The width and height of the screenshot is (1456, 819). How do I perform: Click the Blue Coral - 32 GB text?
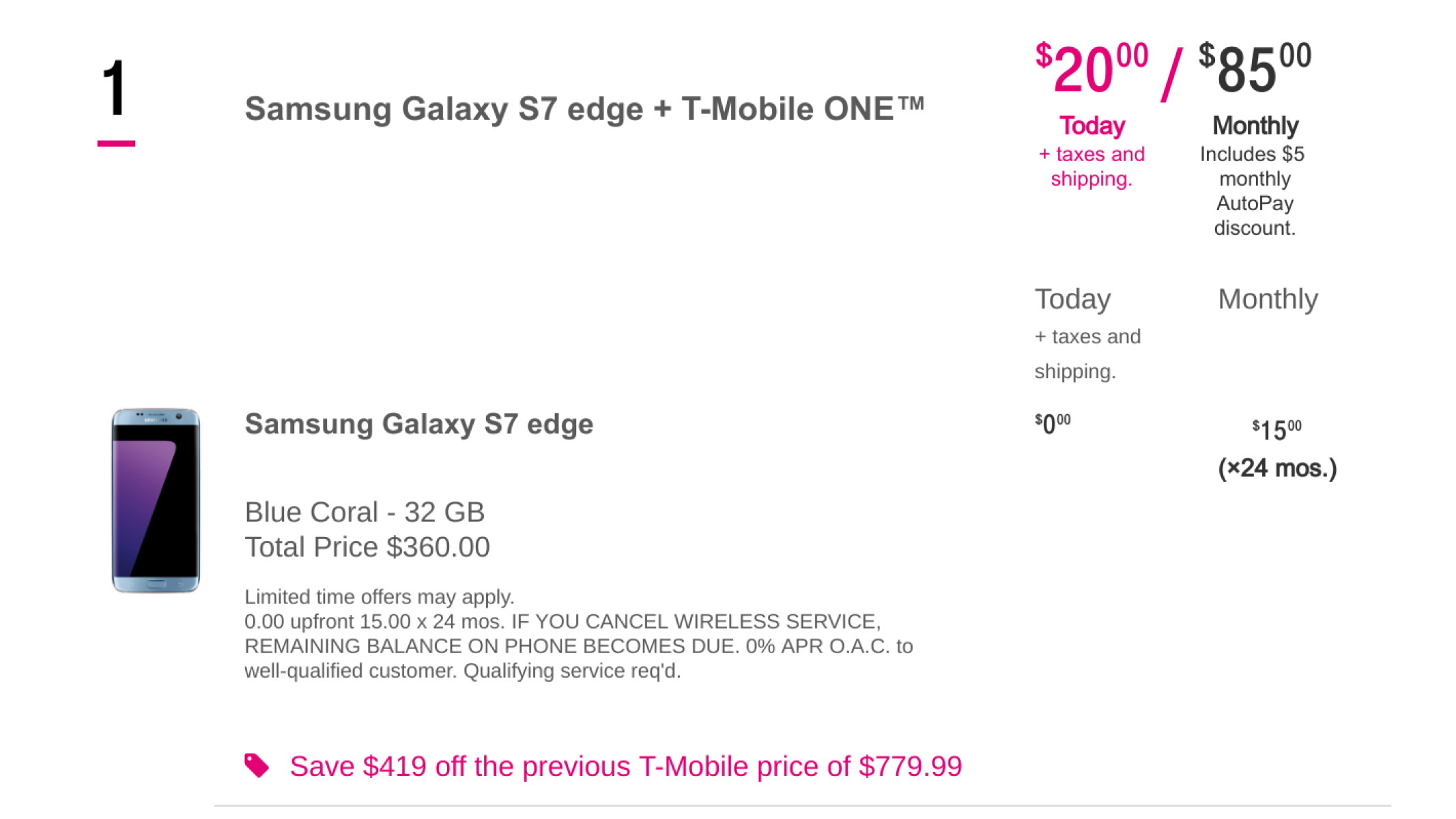pos(365,512)
